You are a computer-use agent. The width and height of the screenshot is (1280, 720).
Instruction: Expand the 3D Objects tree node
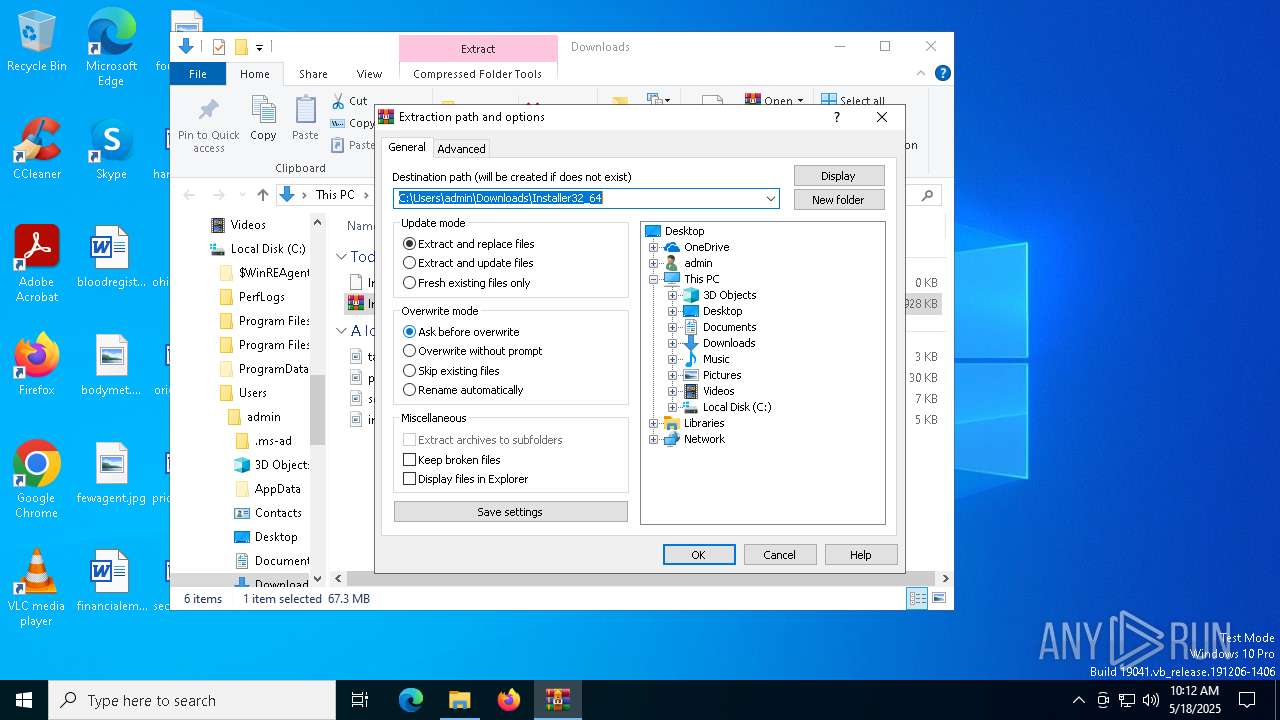coord(673,295)
